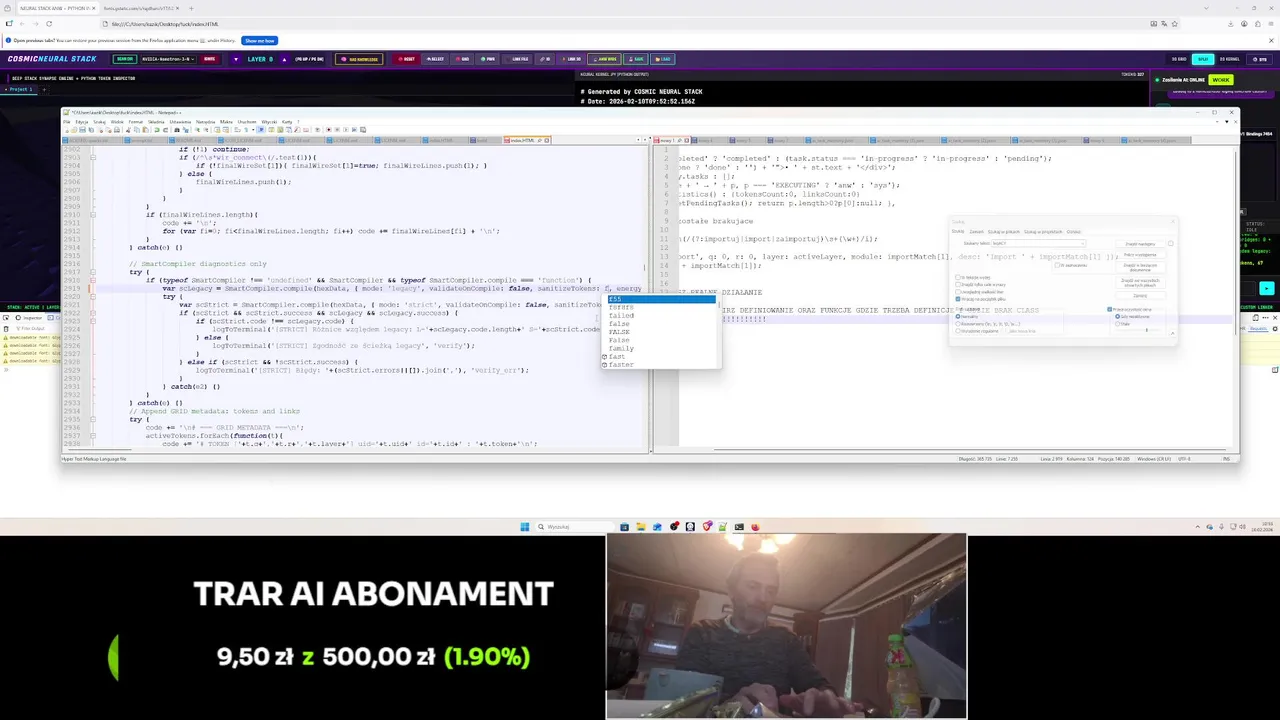
Task: Click the PWR tool in Cosmic toolbar
Action: (x=488, y=59)
